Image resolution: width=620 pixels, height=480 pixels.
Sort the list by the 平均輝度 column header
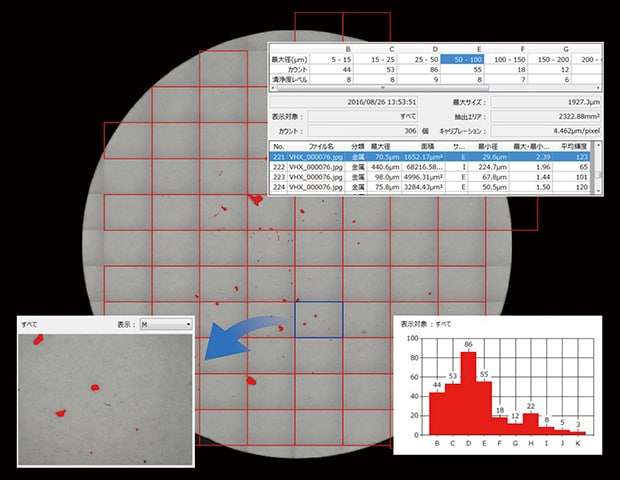pos(574,146)
